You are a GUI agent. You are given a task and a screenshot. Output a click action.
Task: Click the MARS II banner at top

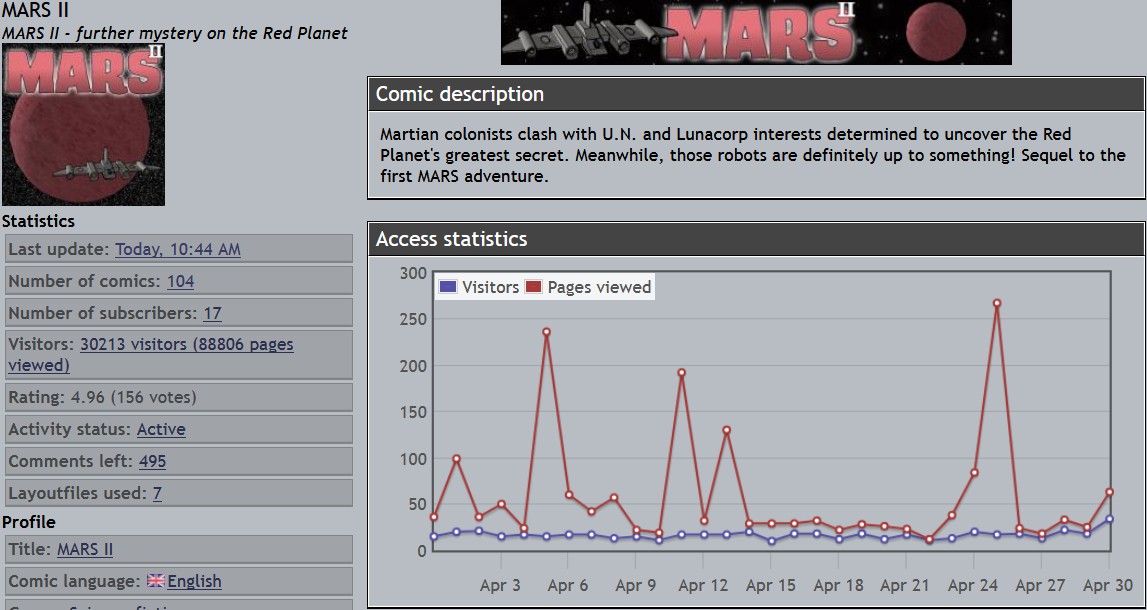[756, 32]
